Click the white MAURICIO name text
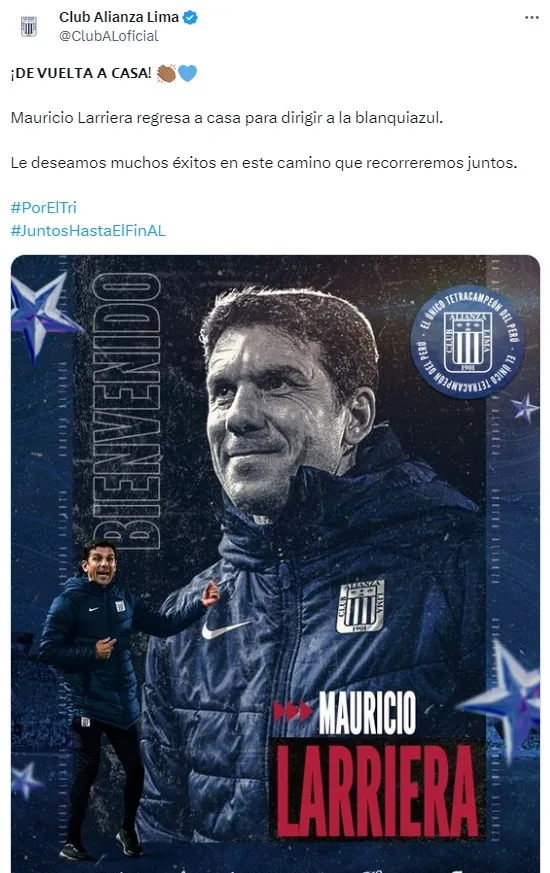Screen dimensions: 550x873 coord(367,713)
